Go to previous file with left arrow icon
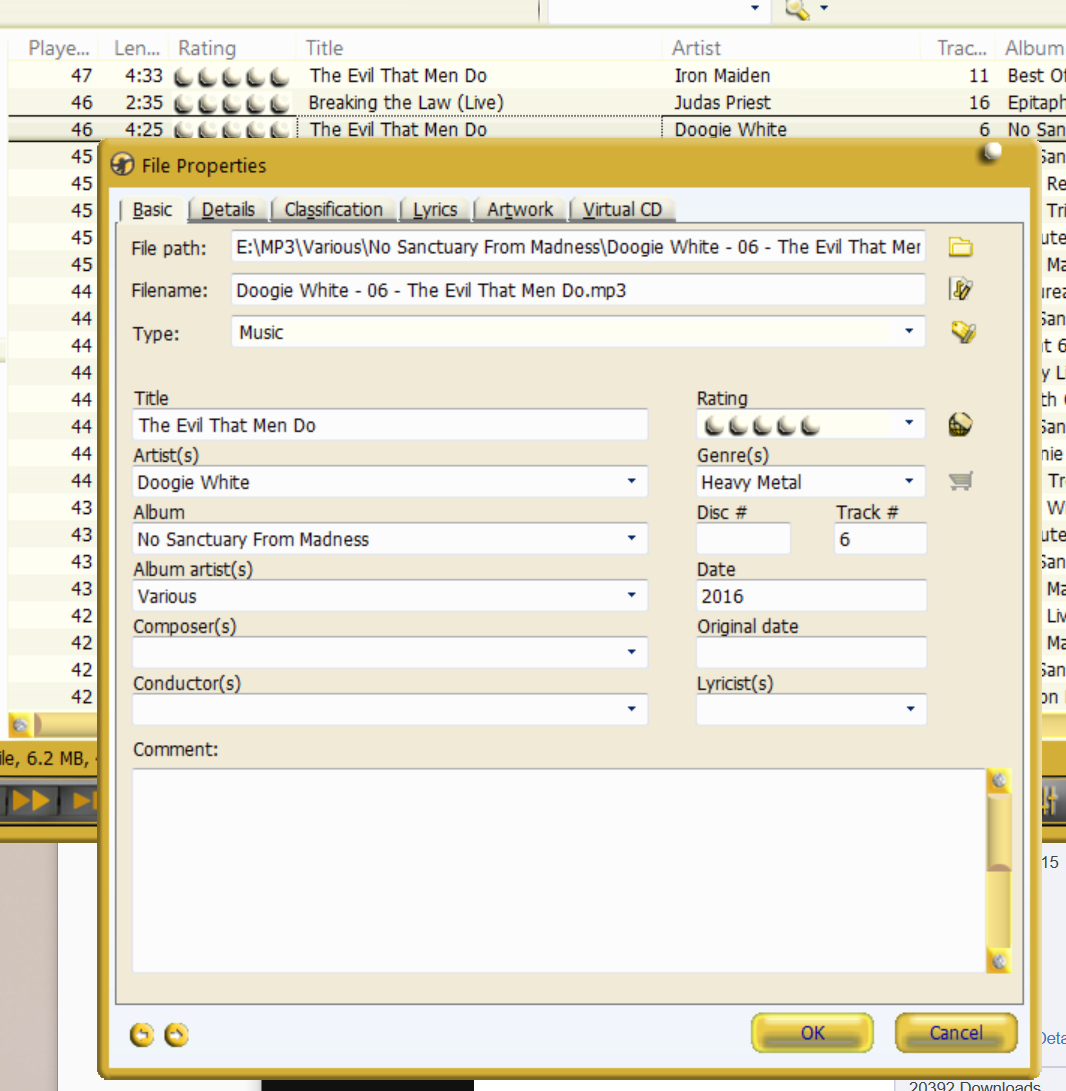 point(142,1035)
